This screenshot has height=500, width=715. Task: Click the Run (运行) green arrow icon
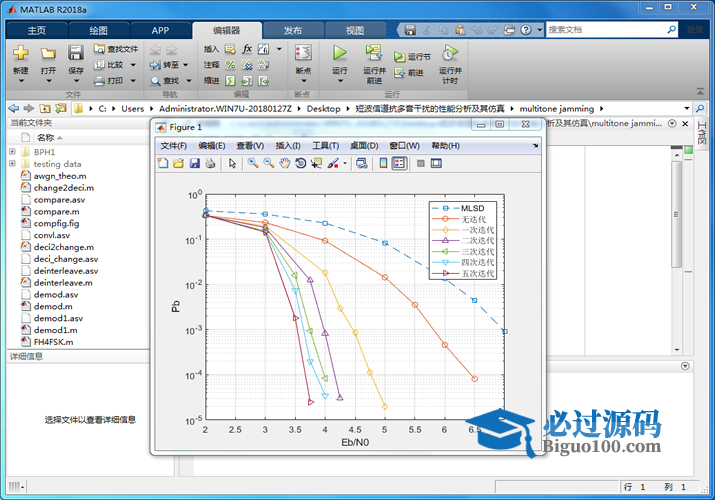click(339, 53)
